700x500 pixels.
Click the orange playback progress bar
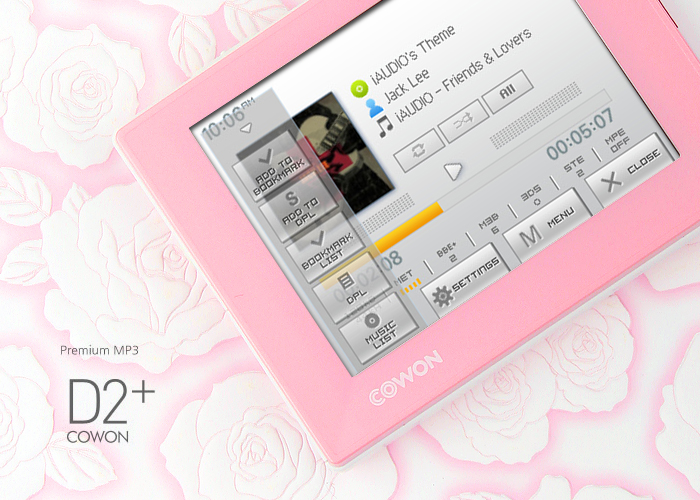408,227
